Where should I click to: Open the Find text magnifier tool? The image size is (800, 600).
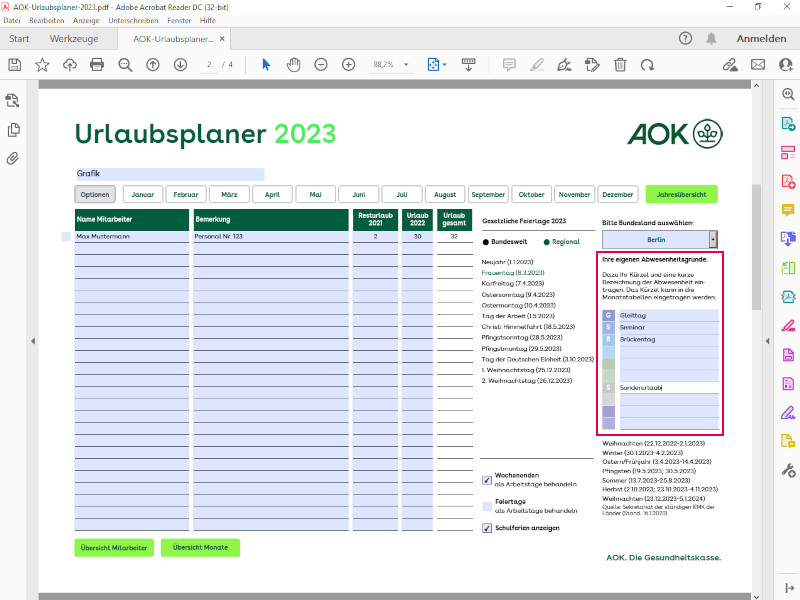[x=125, y=65]
